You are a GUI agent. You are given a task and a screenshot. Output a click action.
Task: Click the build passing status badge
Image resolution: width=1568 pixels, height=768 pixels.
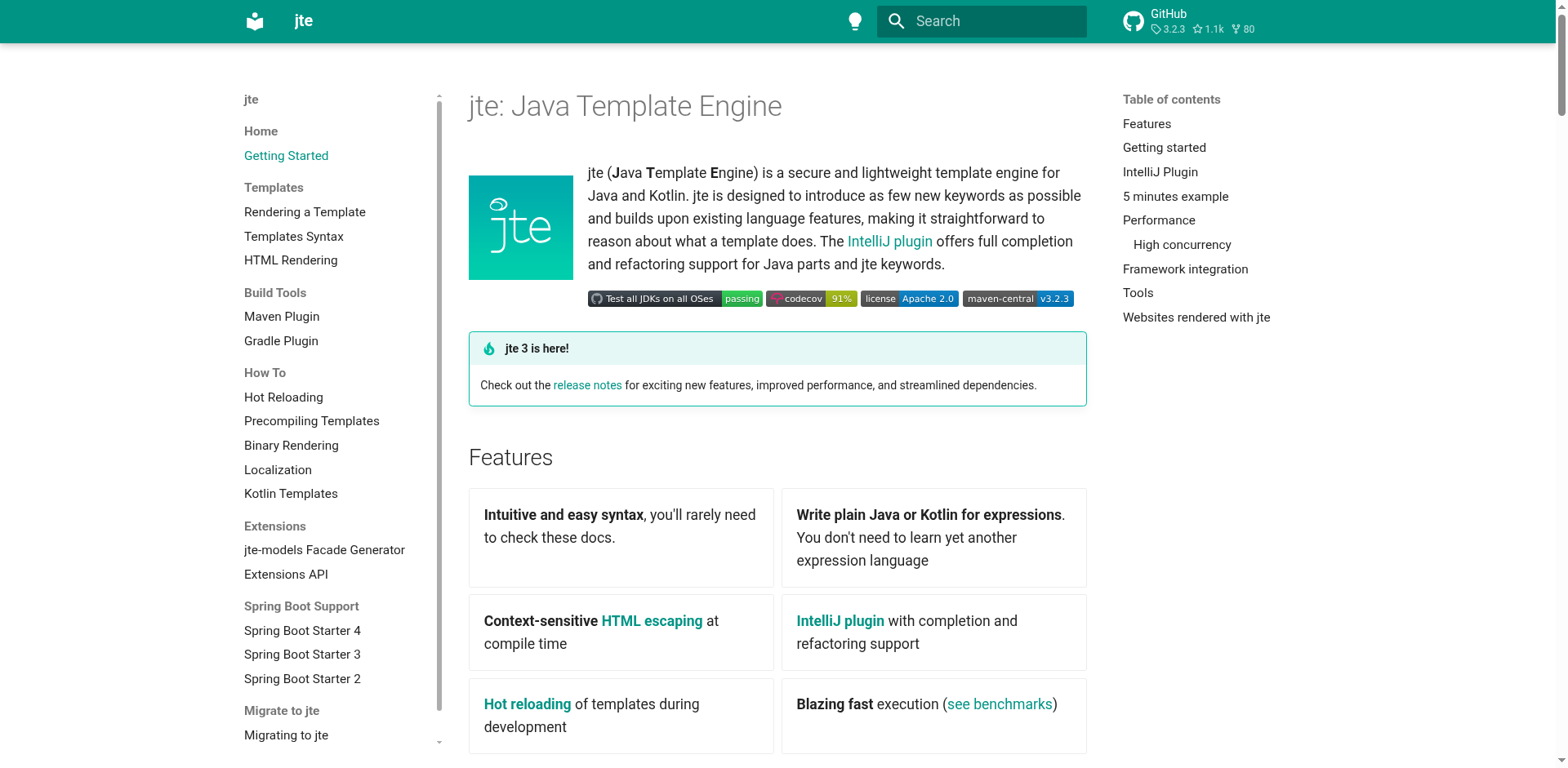pos(675,299)
